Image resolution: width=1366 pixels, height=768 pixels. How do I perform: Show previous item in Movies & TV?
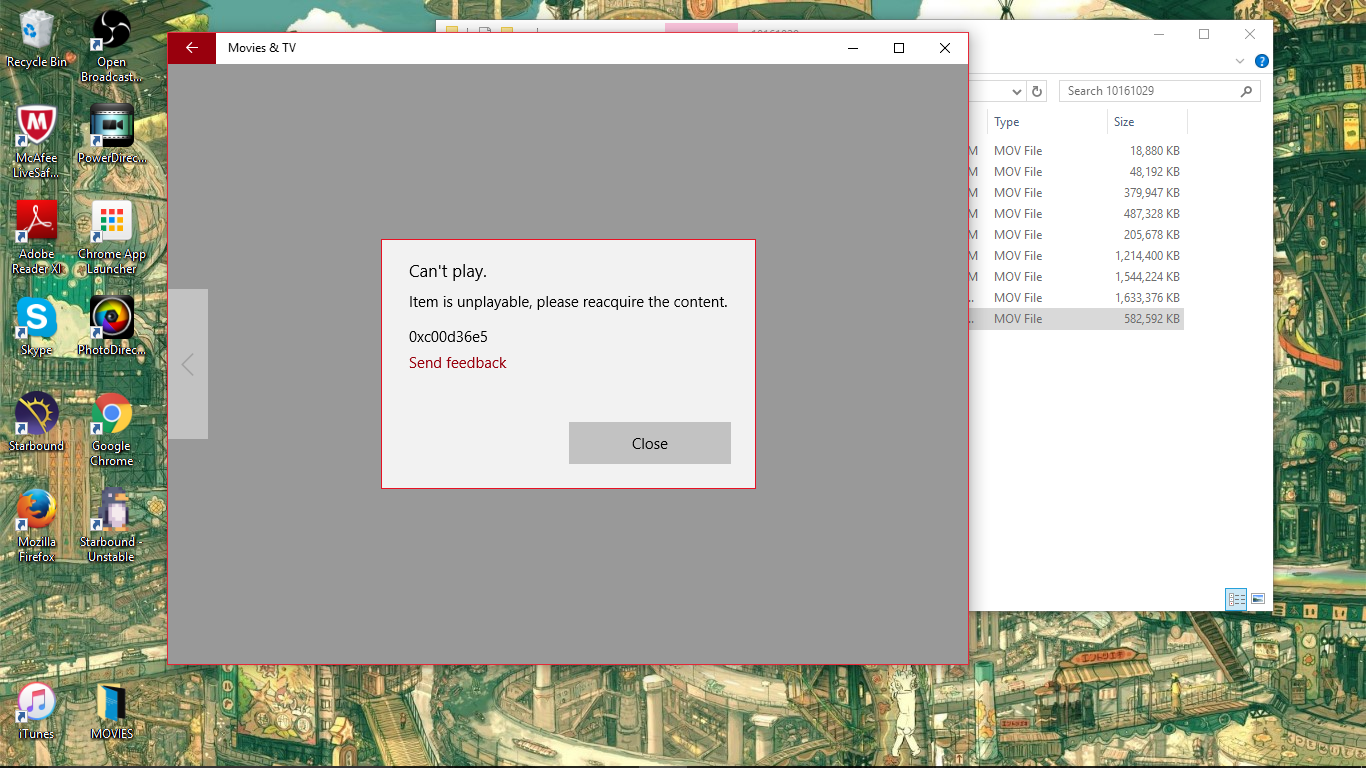tap(188, 364)
